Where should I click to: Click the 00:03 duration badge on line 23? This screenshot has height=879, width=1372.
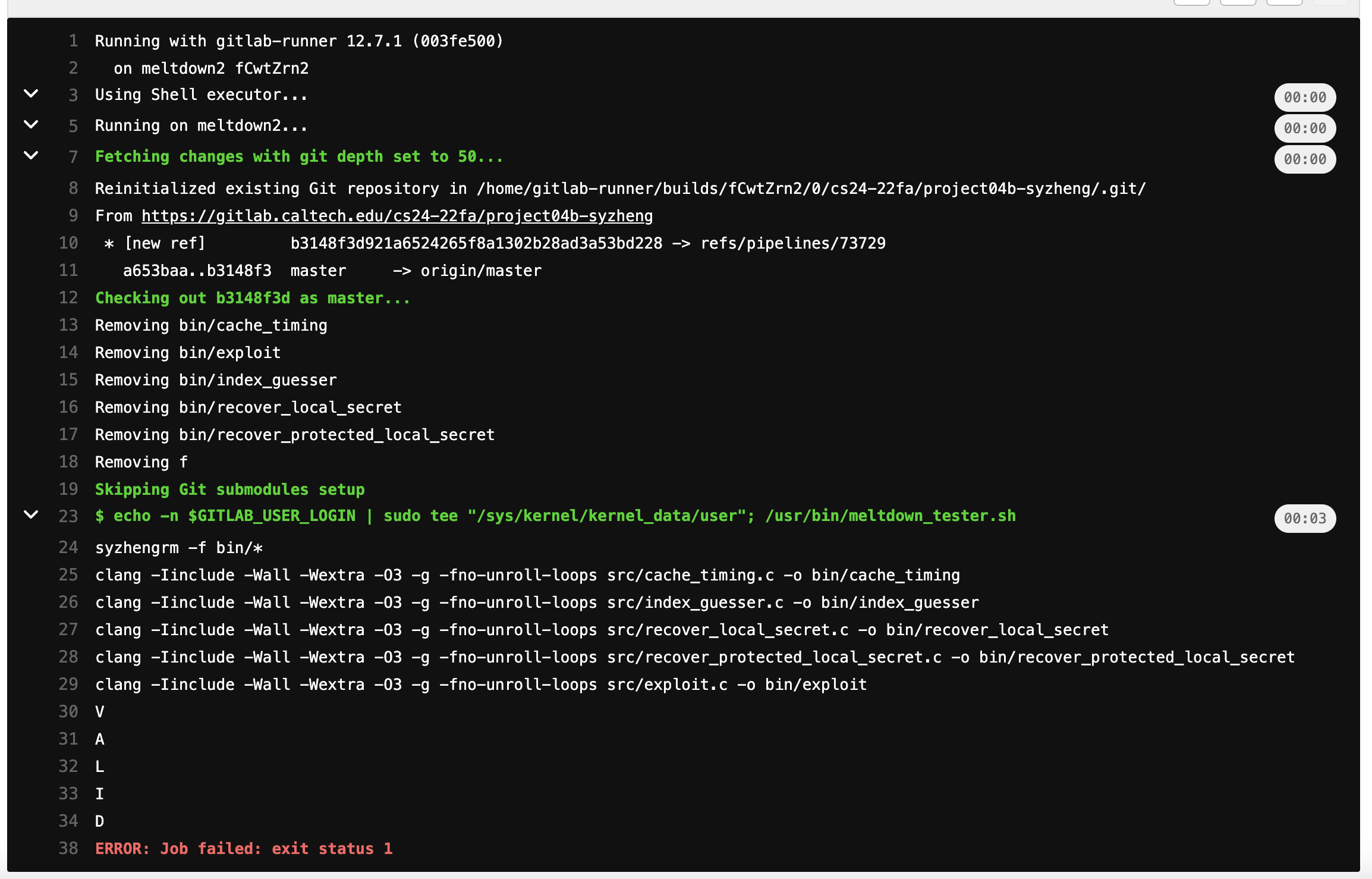1304,519
